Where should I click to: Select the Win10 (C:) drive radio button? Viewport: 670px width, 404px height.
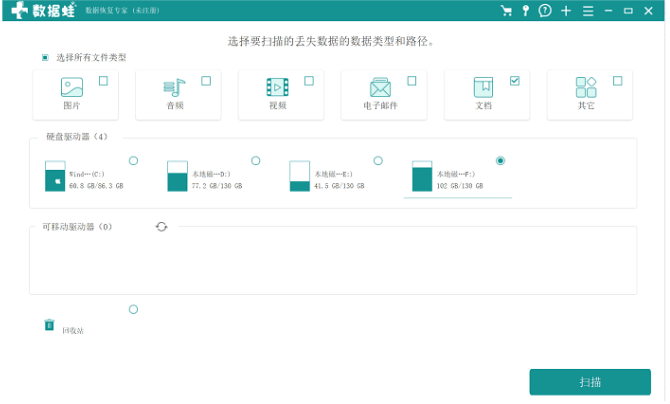click(133, 160)
